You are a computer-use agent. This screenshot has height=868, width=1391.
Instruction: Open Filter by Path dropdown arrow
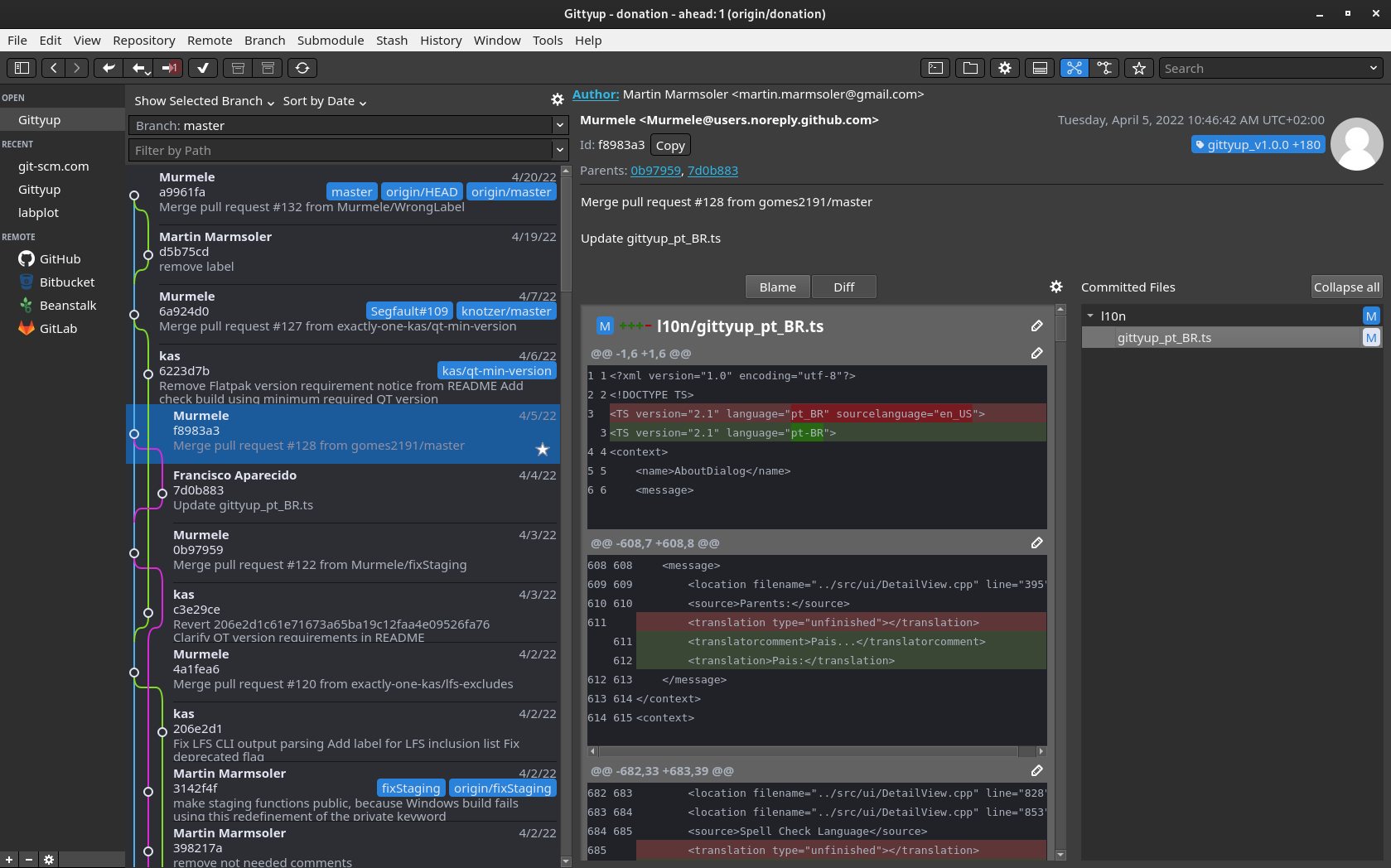pos(560,150)
